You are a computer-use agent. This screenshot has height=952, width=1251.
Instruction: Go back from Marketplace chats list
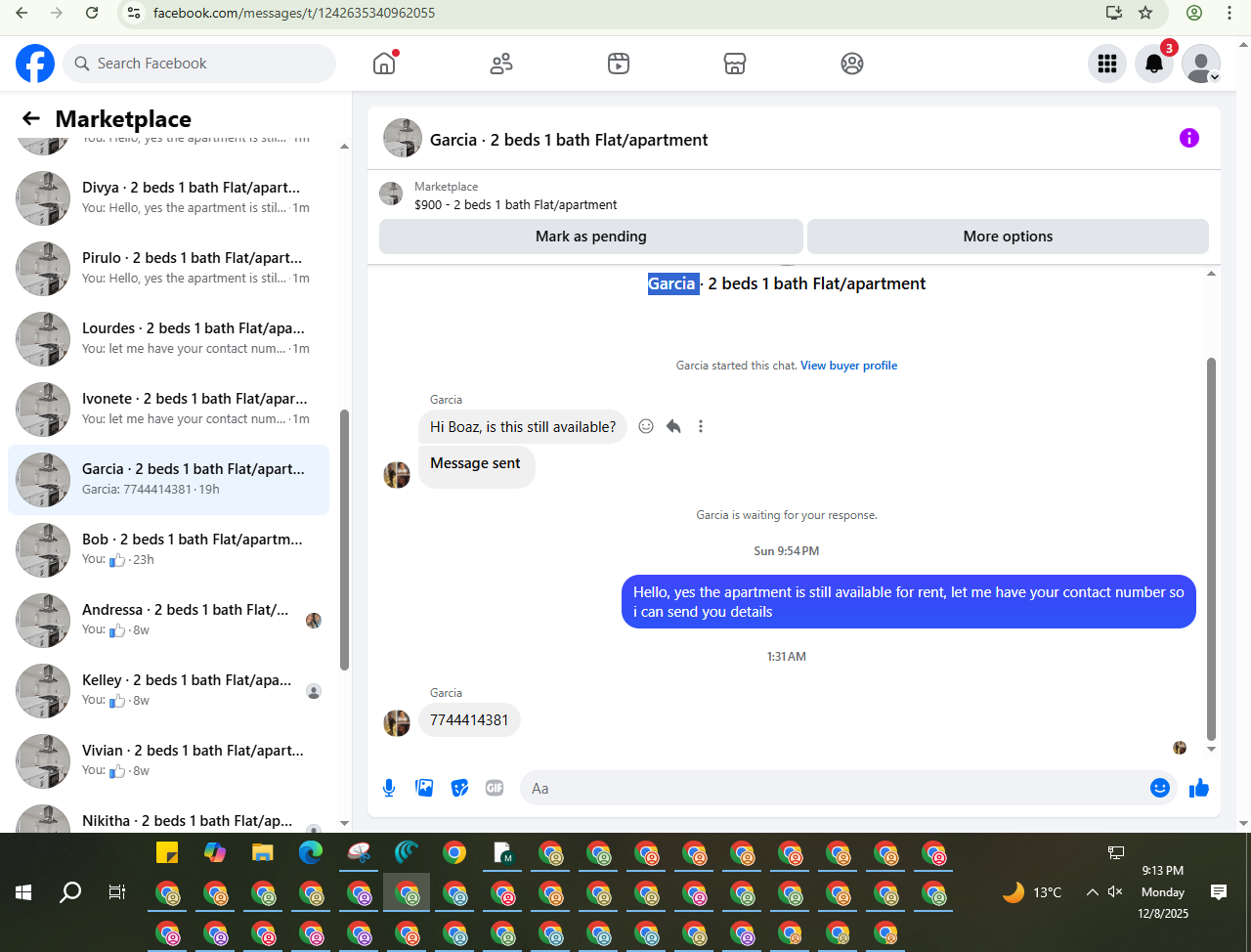coord(31,118)
